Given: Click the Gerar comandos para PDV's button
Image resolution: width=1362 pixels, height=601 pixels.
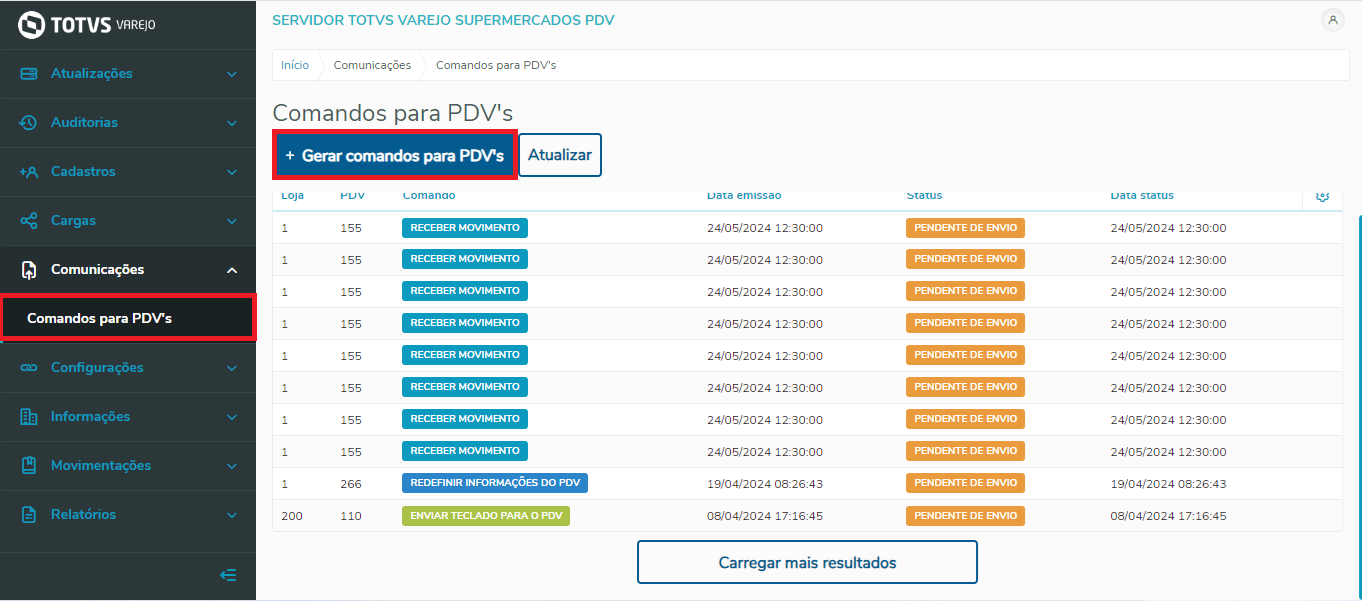Looking at the screenshot, I should pyautogui.click(x=394, y=155).
